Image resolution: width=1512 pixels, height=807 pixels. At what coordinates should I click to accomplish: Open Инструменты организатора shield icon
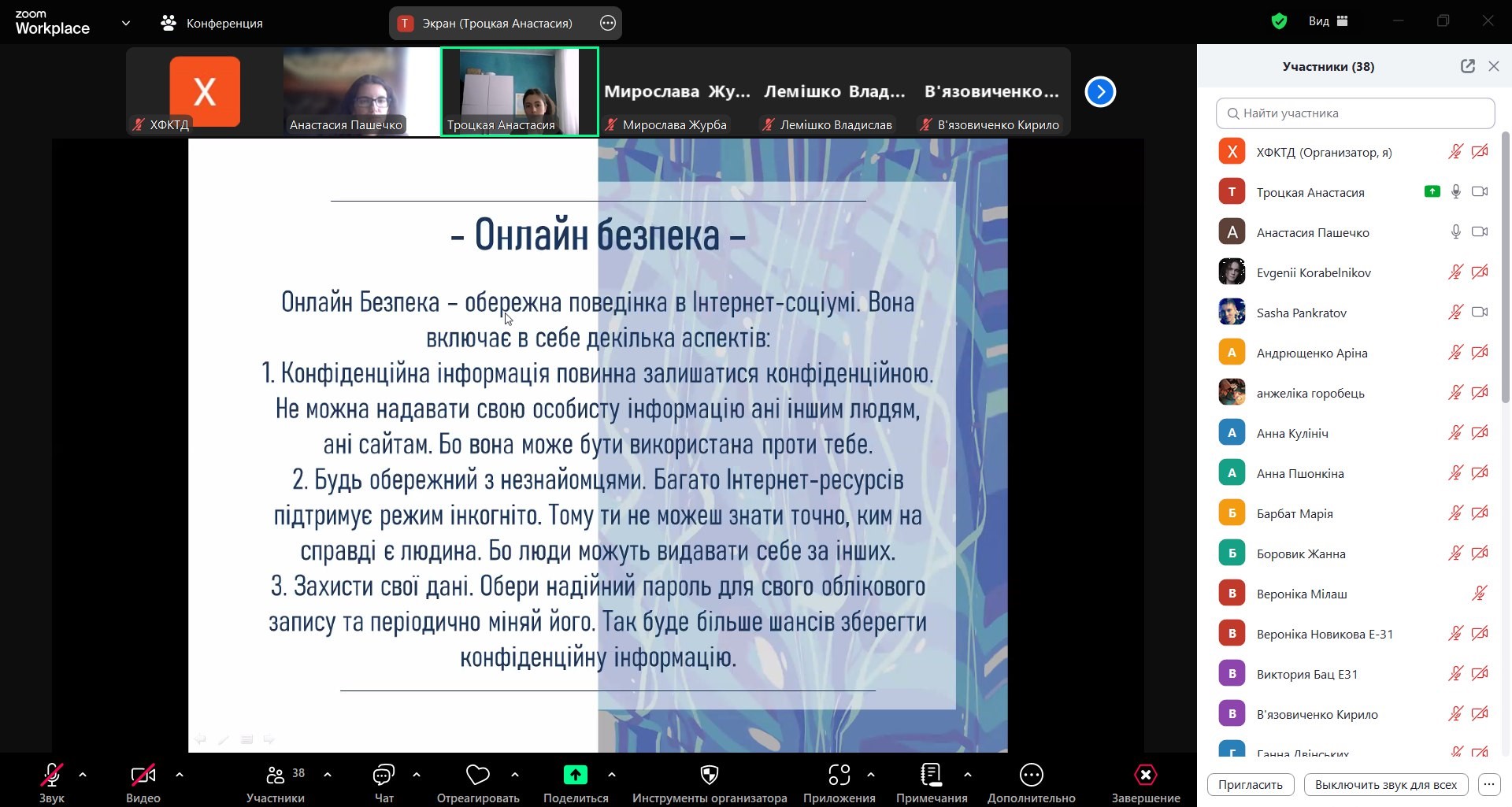(x=709, y=776)
